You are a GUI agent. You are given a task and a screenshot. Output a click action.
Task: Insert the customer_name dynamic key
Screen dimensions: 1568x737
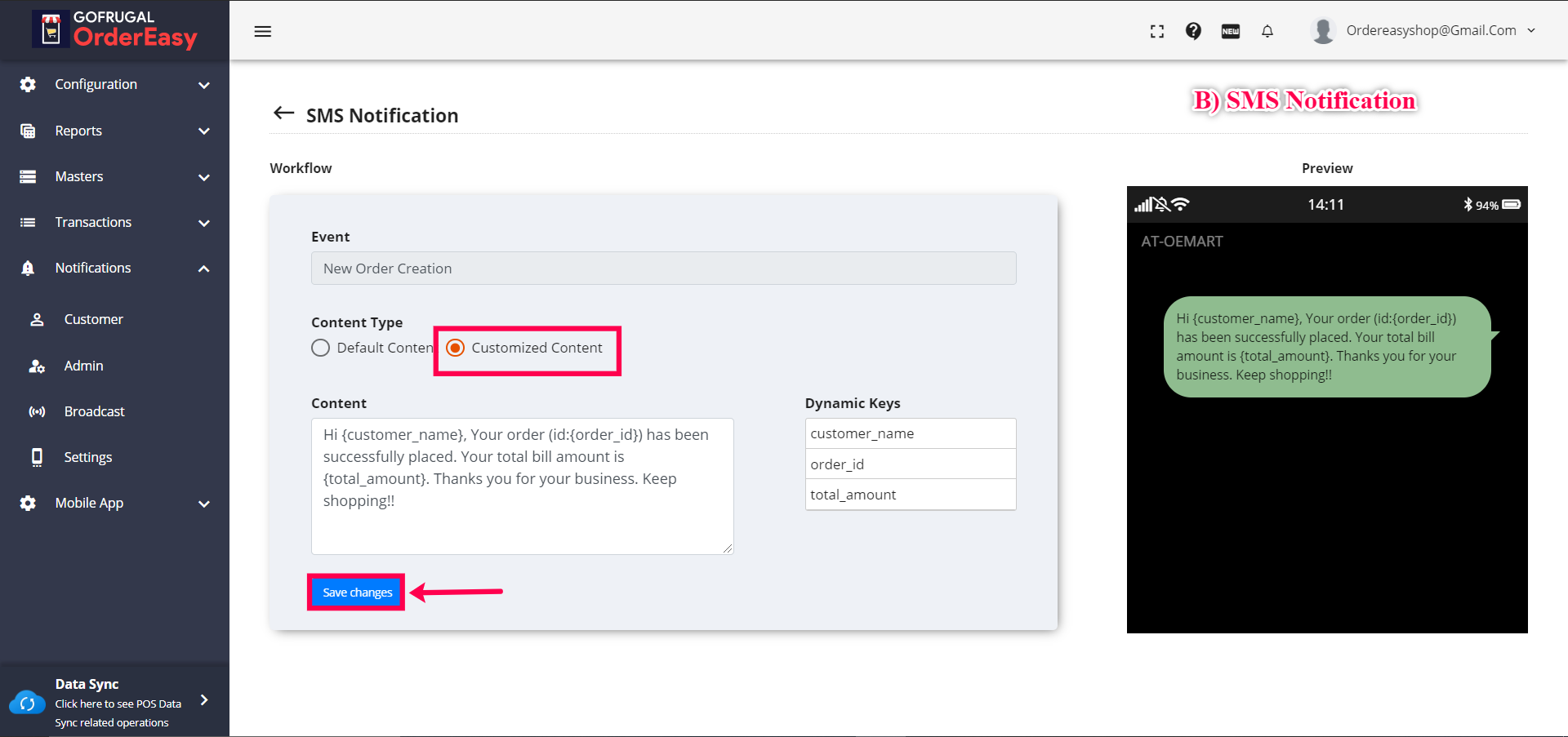tap(910, 433)
